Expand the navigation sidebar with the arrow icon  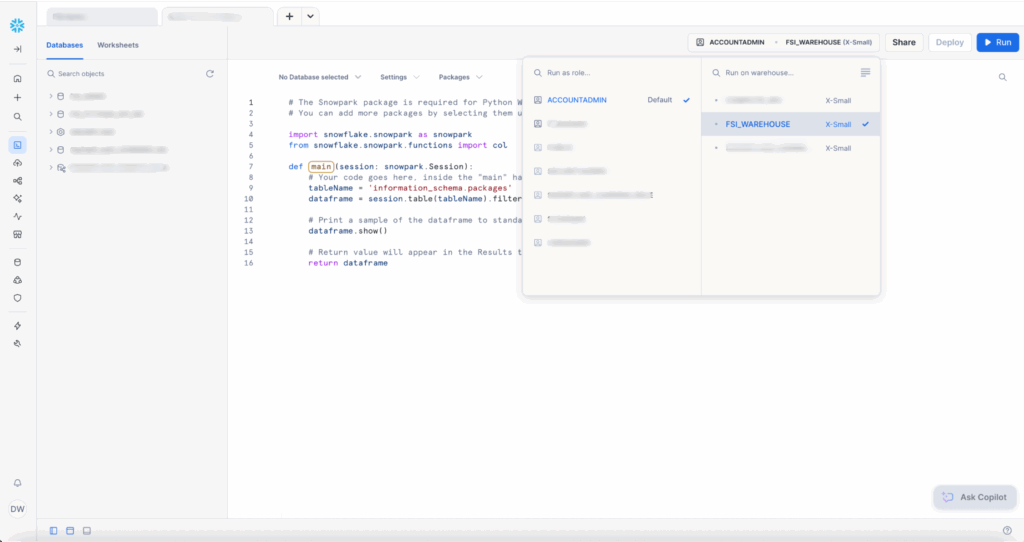(17, 49)
